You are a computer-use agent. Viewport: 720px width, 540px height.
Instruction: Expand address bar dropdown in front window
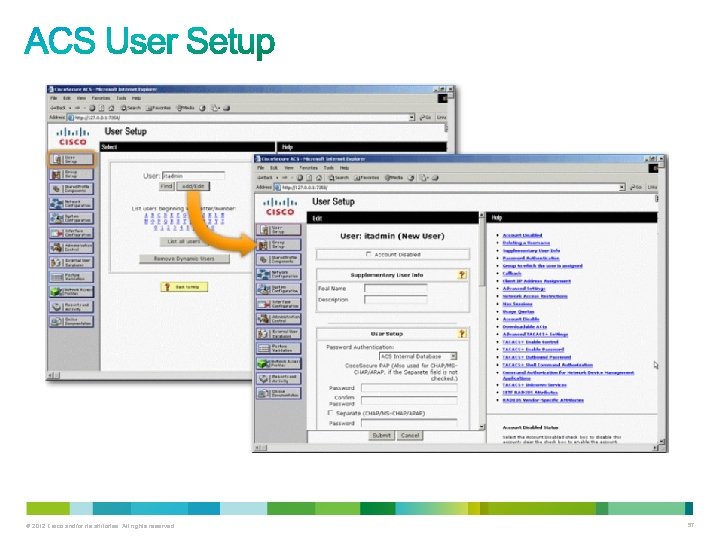pos(622,187)
